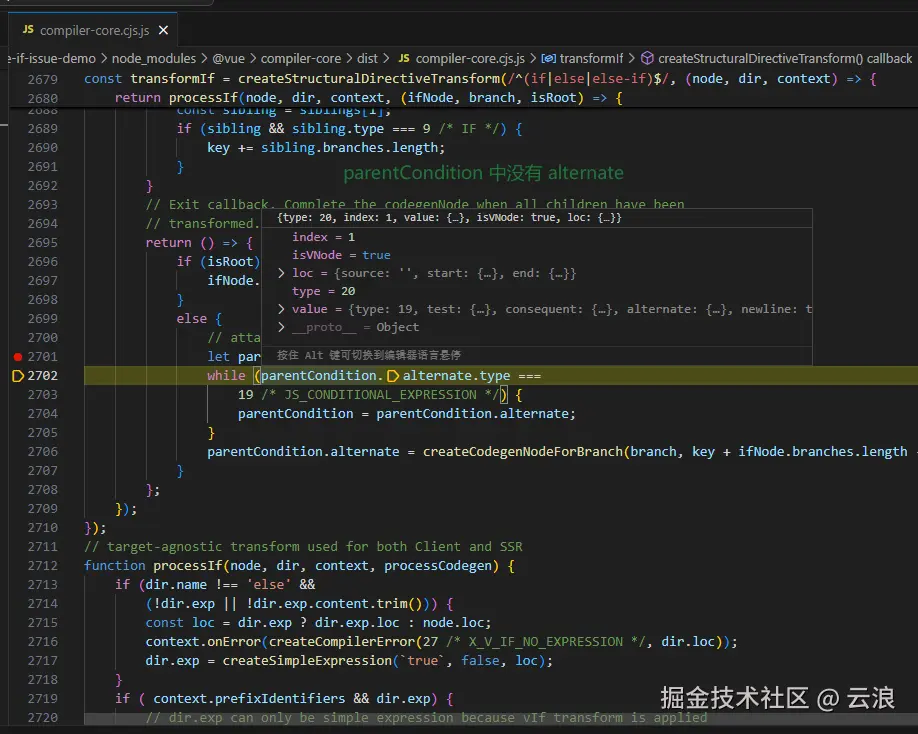The image size is (918, 734).
Task: Expand the loc property in debug hover
Action: [281, 273]
